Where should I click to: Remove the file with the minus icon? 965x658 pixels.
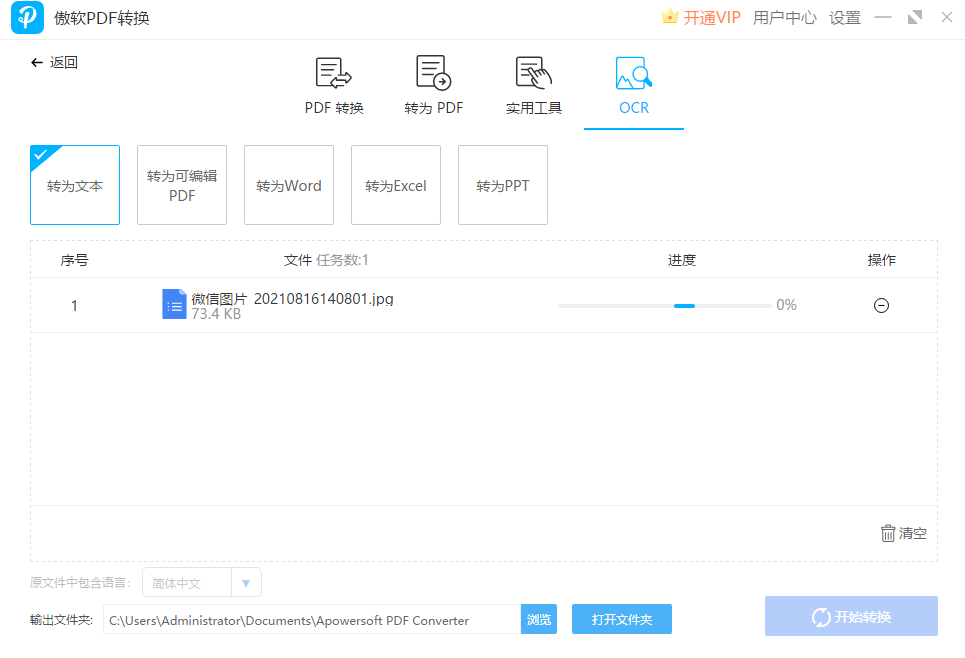point(881,305)
